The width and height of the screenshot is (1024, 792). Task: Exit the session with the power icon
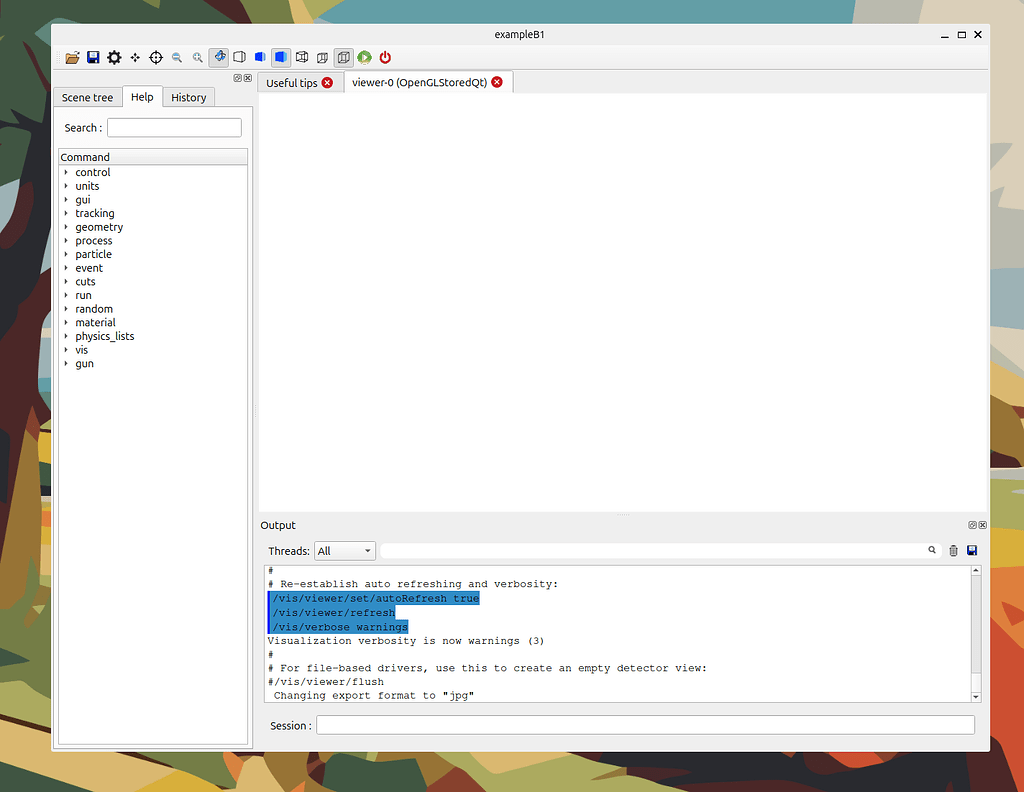point(385,57)
